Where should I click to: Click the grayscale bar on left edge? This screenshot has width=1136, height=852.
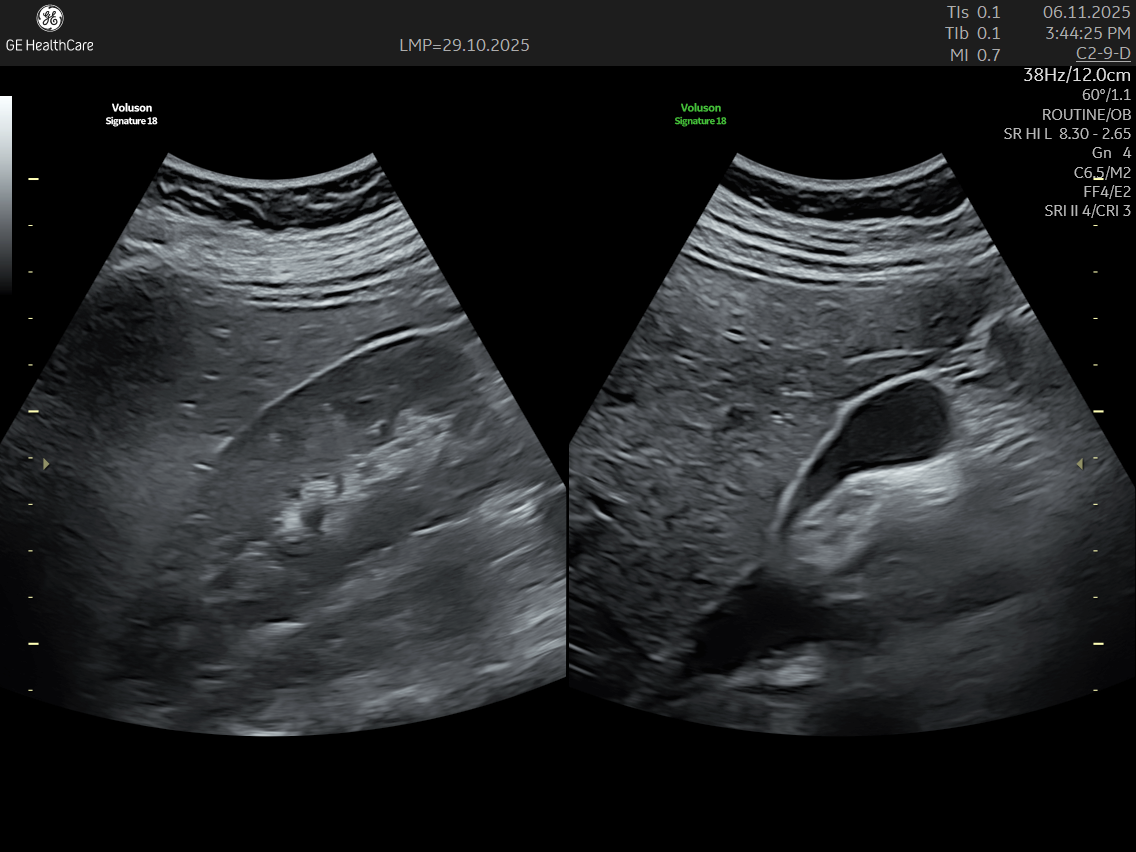[x=6, y=190]
